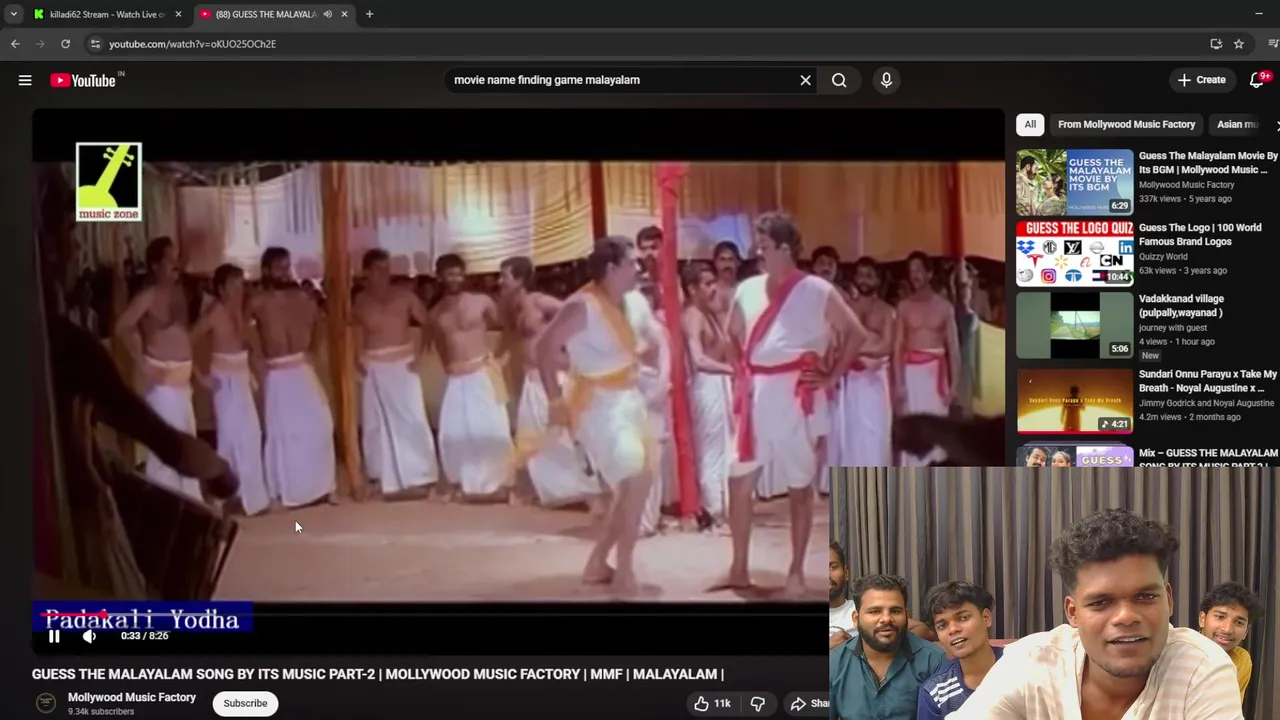Open the browser side panel icon
1280x720 pixels.
[x=1273, y=44]
